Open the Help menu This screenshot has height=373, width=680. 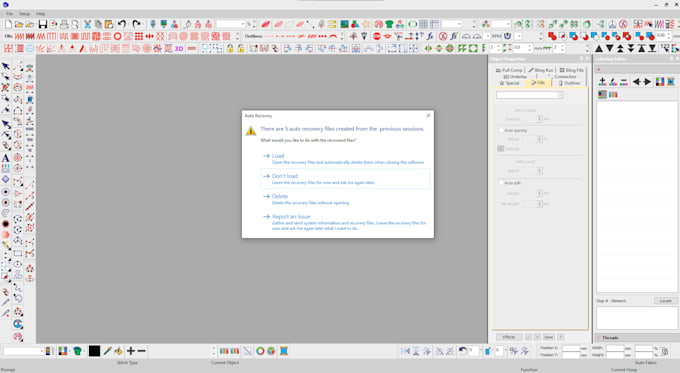pyautogui.click(x=40, y=14)
